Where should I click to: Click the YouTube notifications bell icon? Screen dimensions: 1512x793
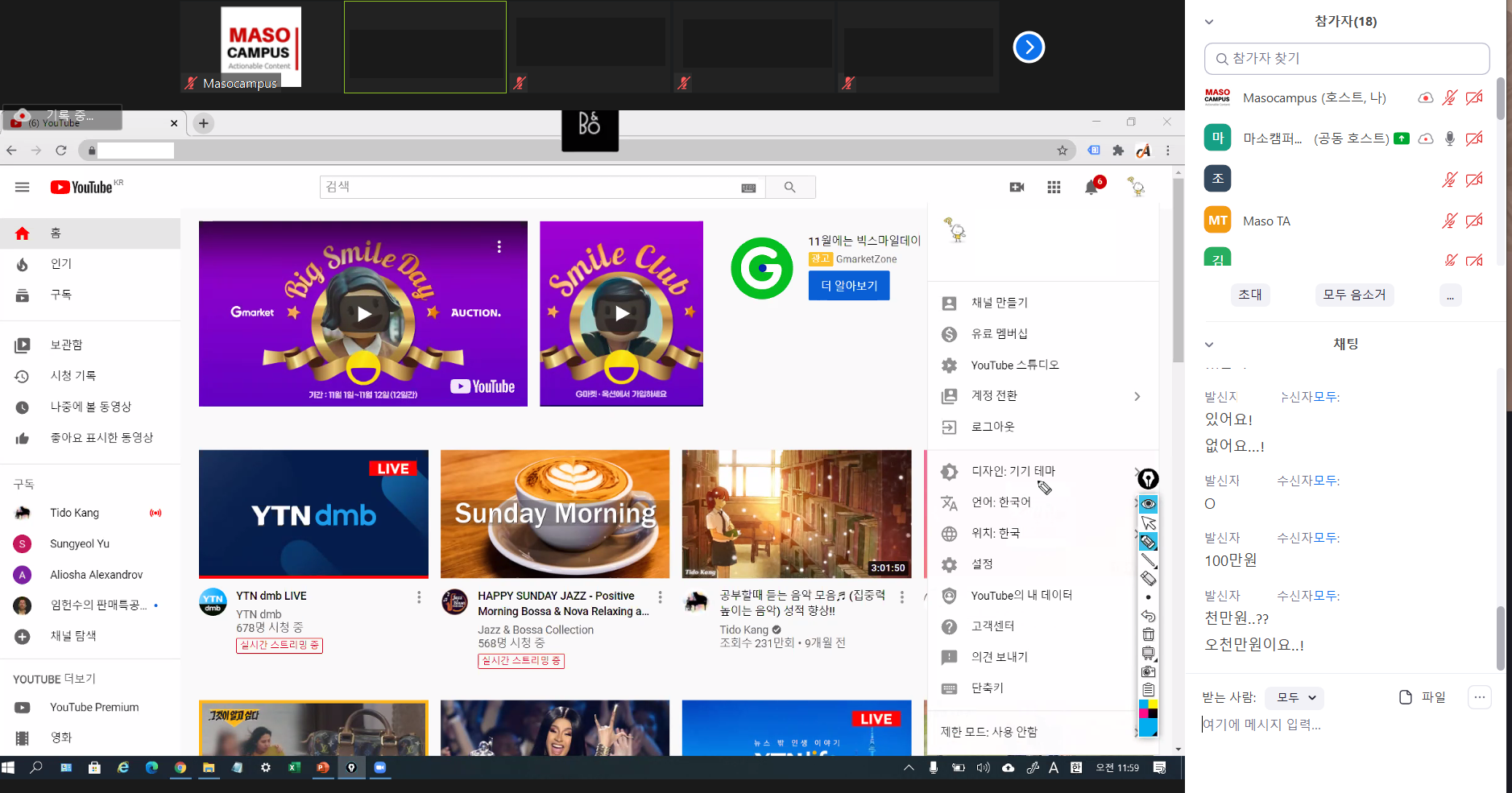(1091, 188)
